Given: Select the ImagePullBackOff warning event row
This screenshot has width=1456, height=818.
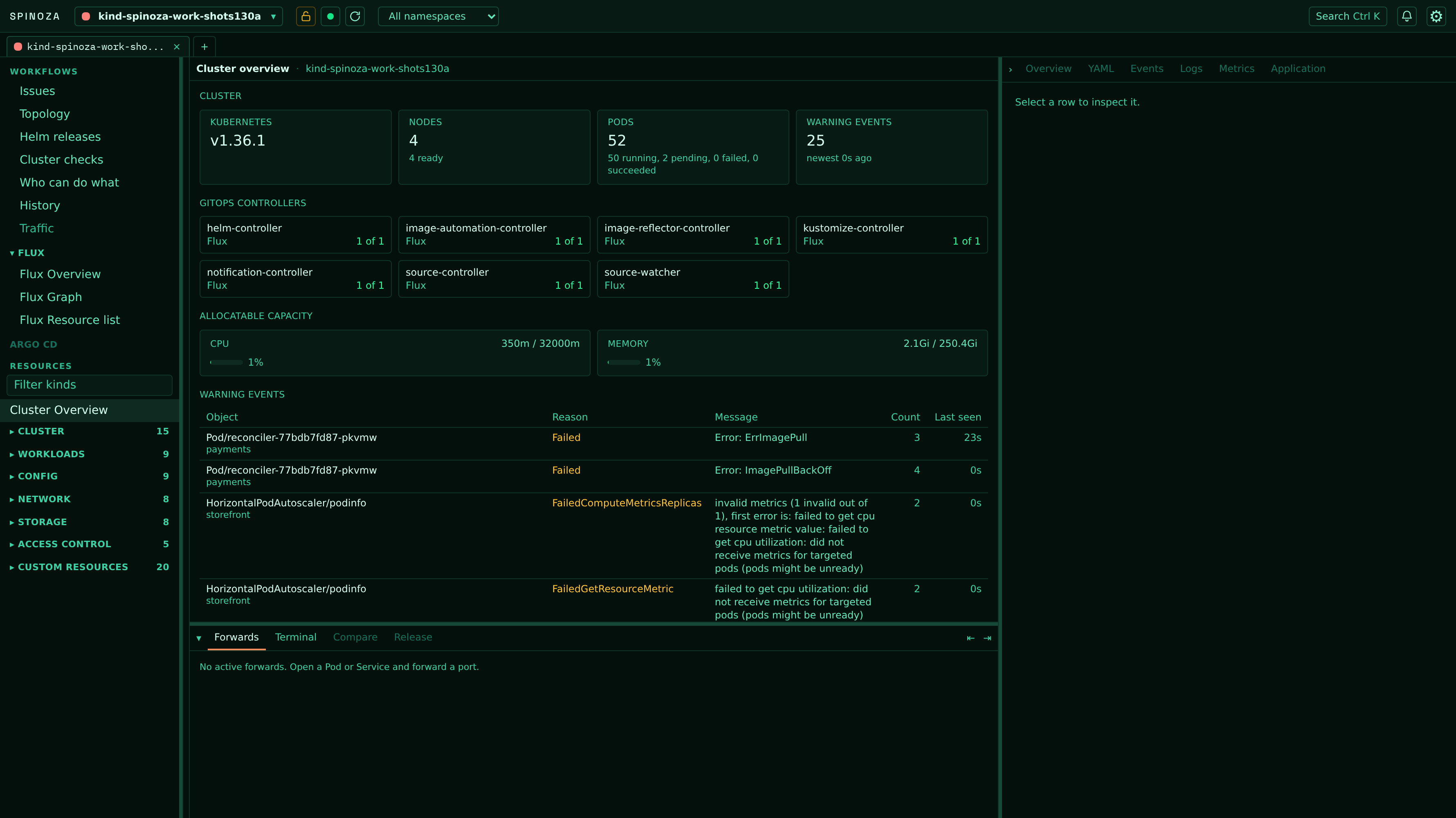Looking at the screenshot, I should click(593, 476).
